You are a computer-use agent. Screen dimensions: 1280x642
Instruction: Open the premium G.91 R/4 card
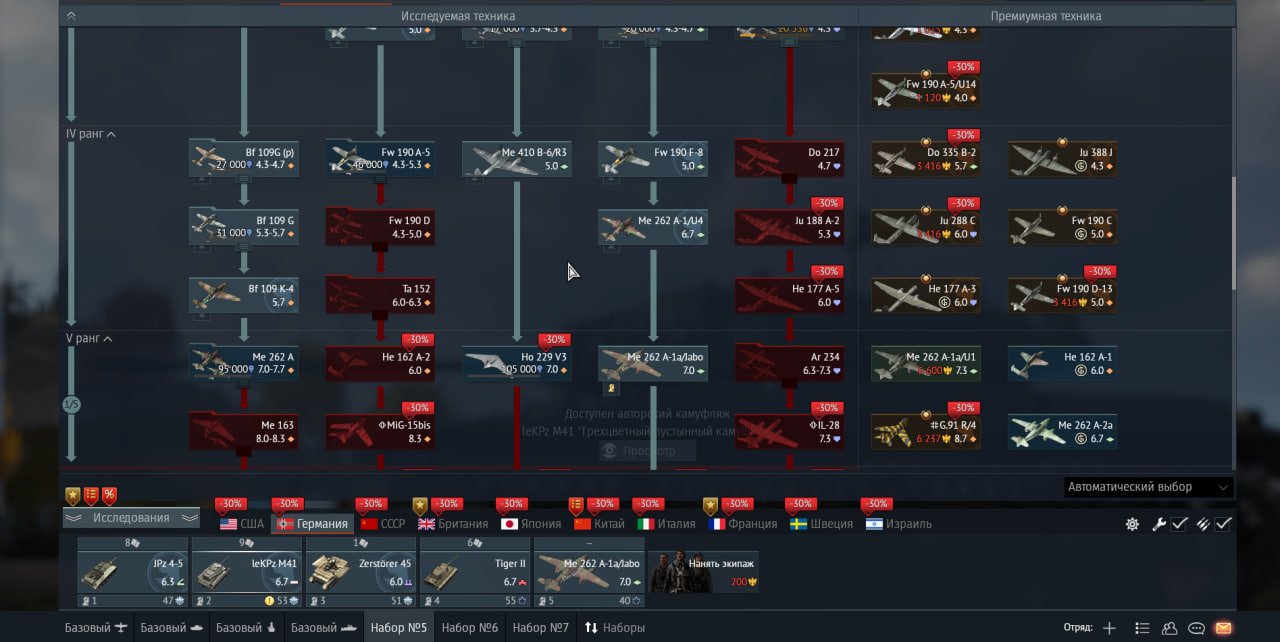[926, 431]
